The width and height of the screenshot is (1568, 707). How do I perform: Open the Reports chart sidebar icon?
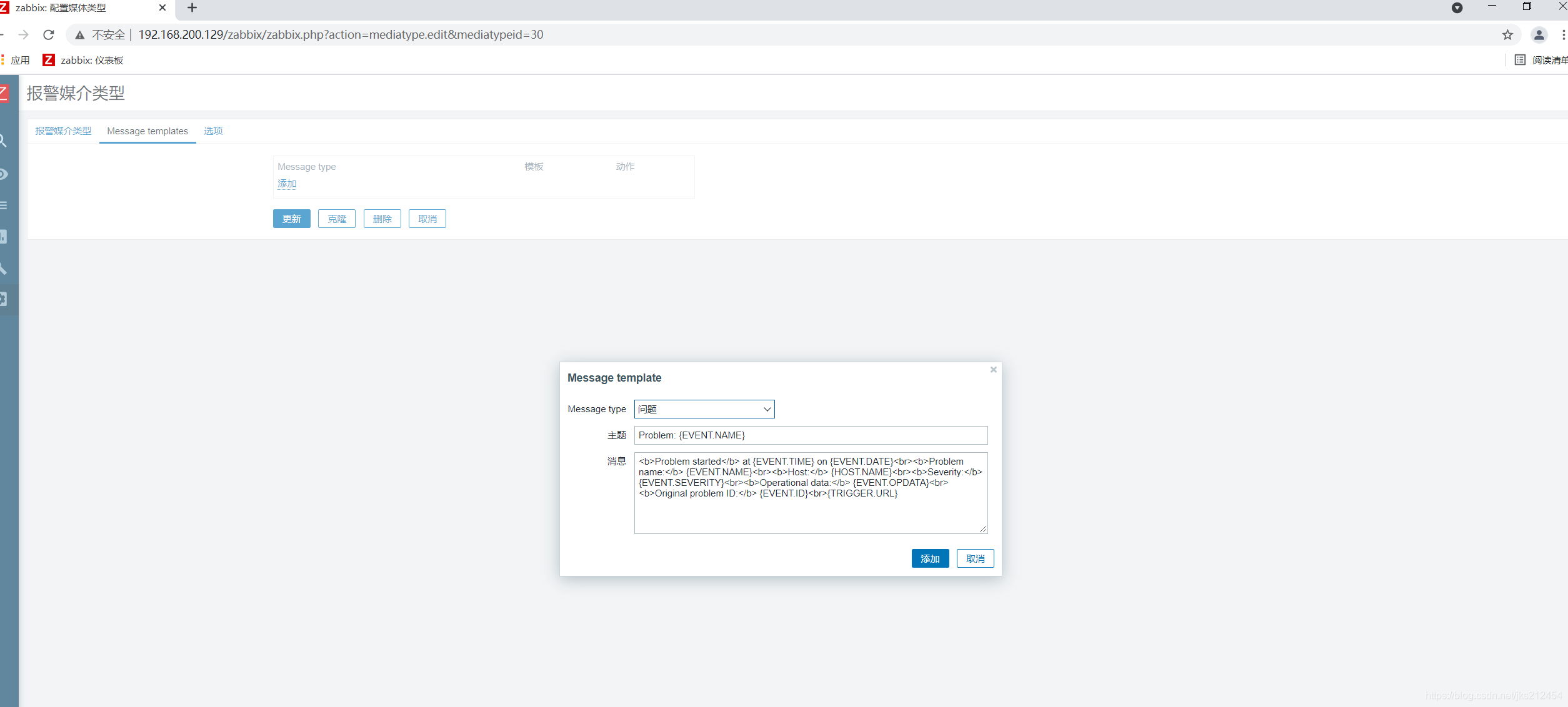click(x=4, y=237)
